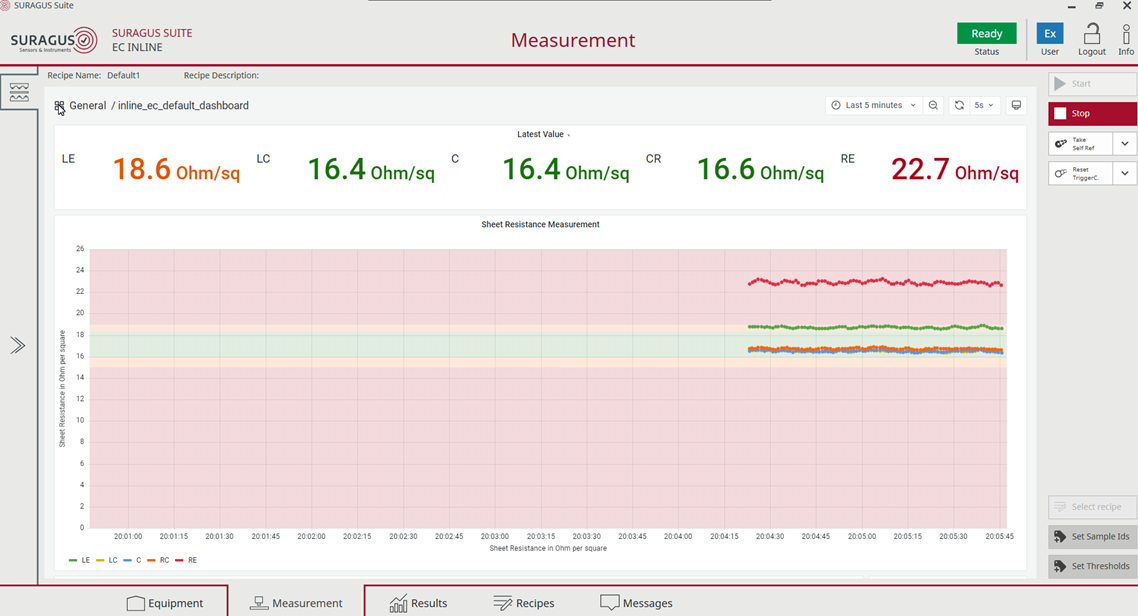Switch to the Results tab
1138x616 pixels.
point(418,603)
